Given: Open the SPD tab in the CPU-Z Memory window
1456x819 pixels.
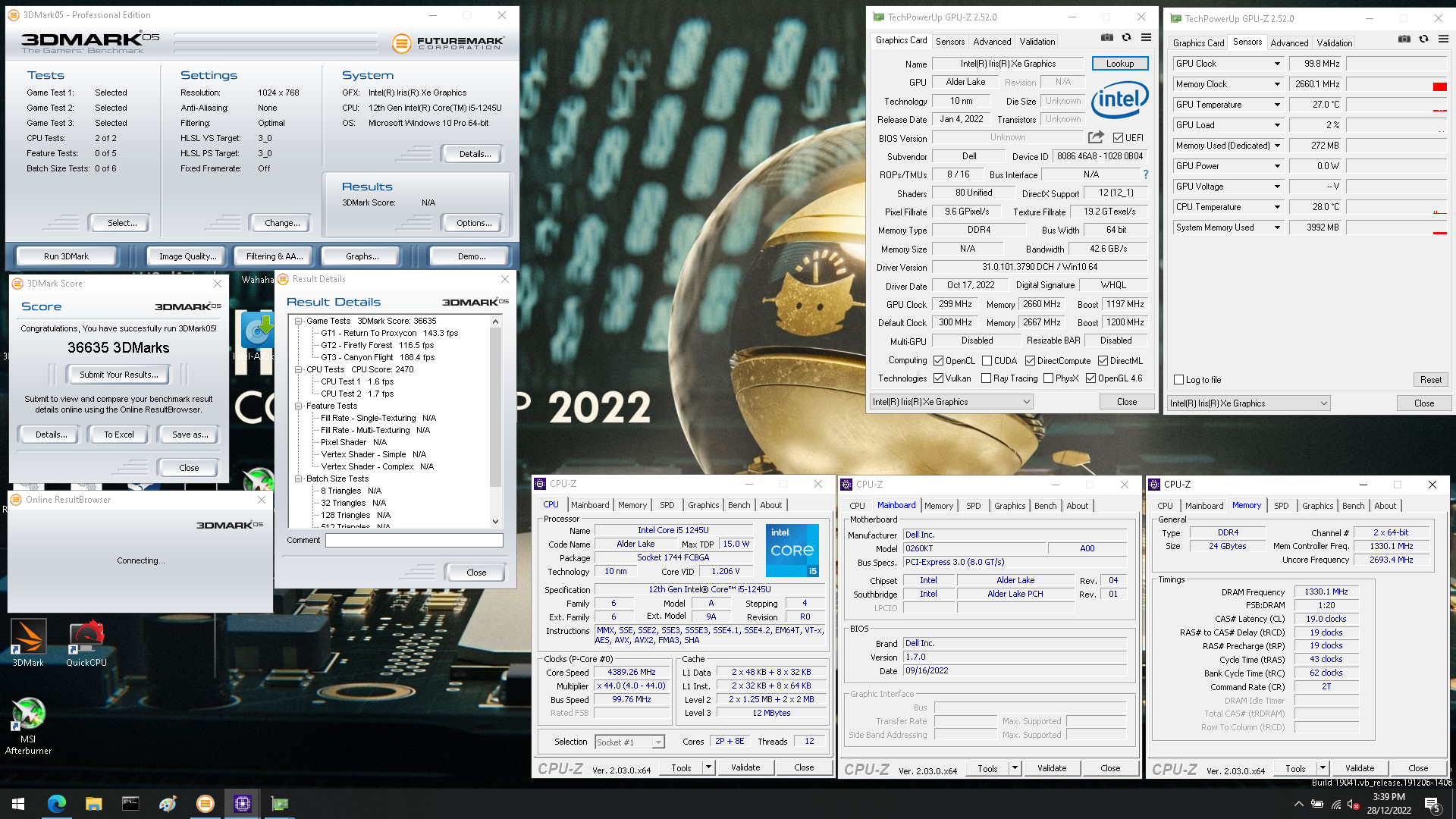Looking at the screenshot, I should pyautogui.click(x=1281, y=506).
